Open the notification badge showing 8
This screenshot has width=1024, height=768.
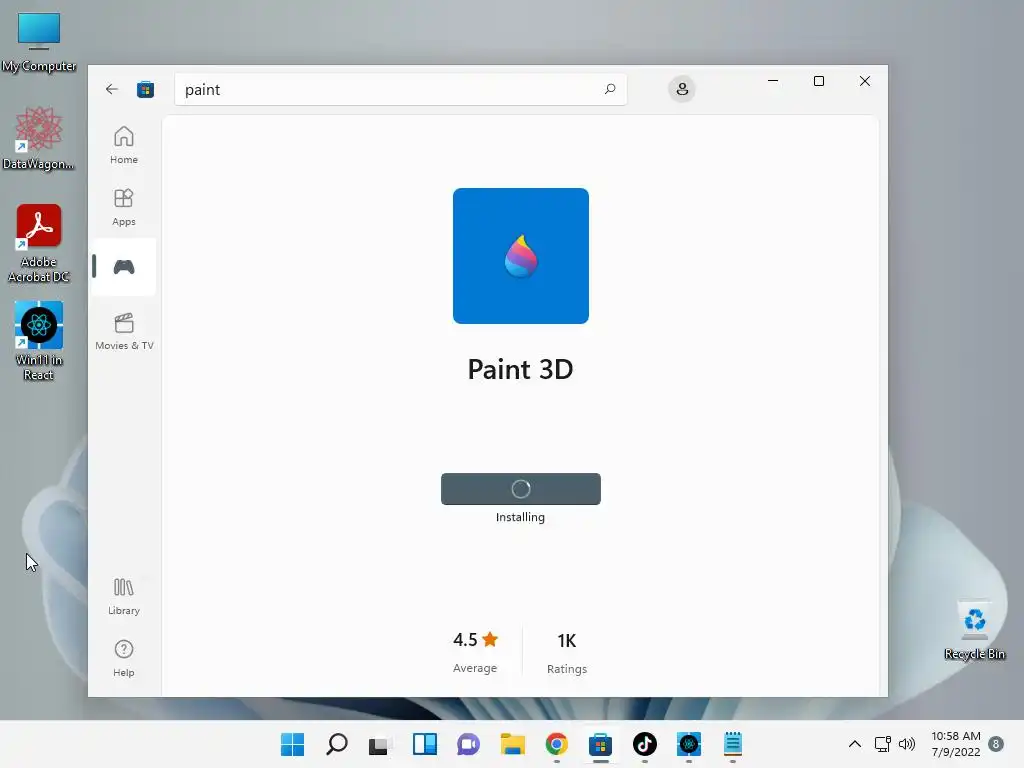[x=996, y=744]
